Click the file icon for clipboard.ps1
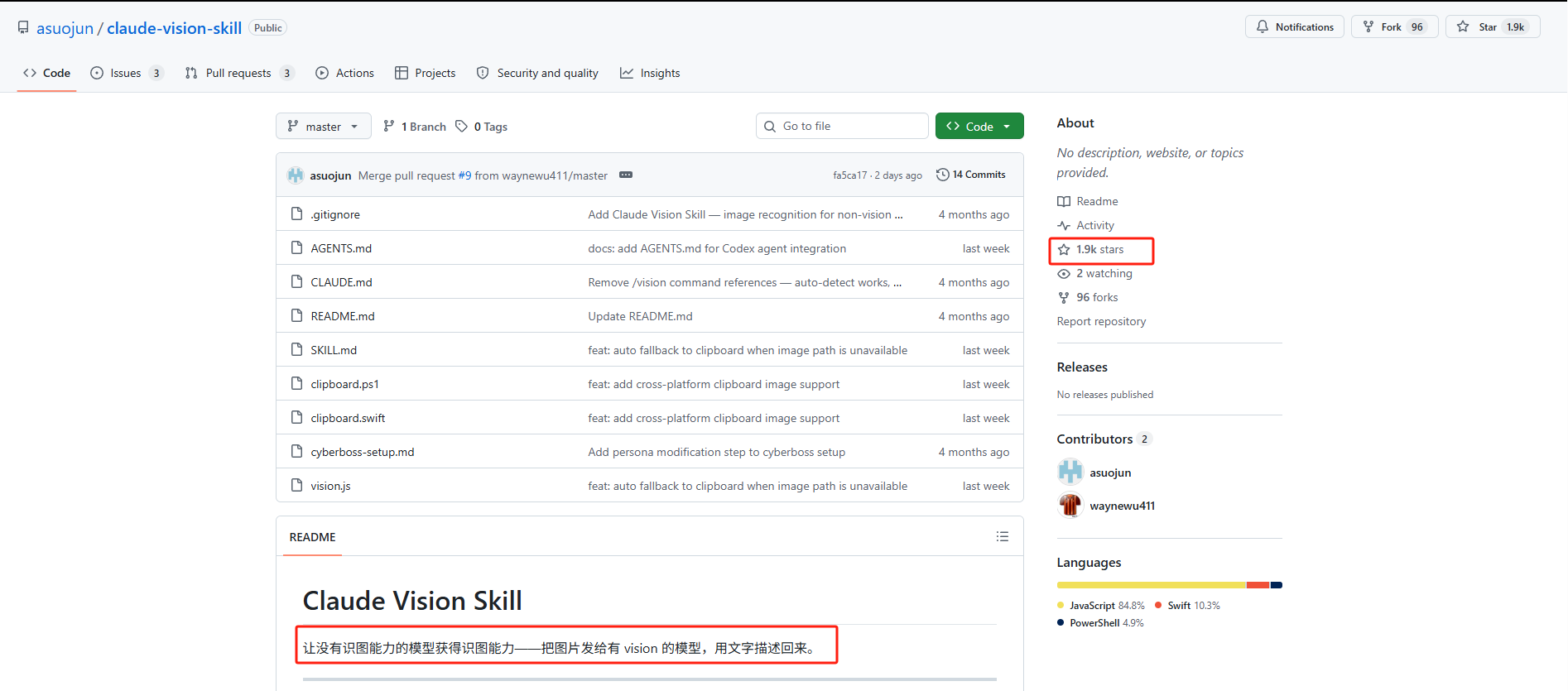The image size is (1568, 691). [296, 384]
